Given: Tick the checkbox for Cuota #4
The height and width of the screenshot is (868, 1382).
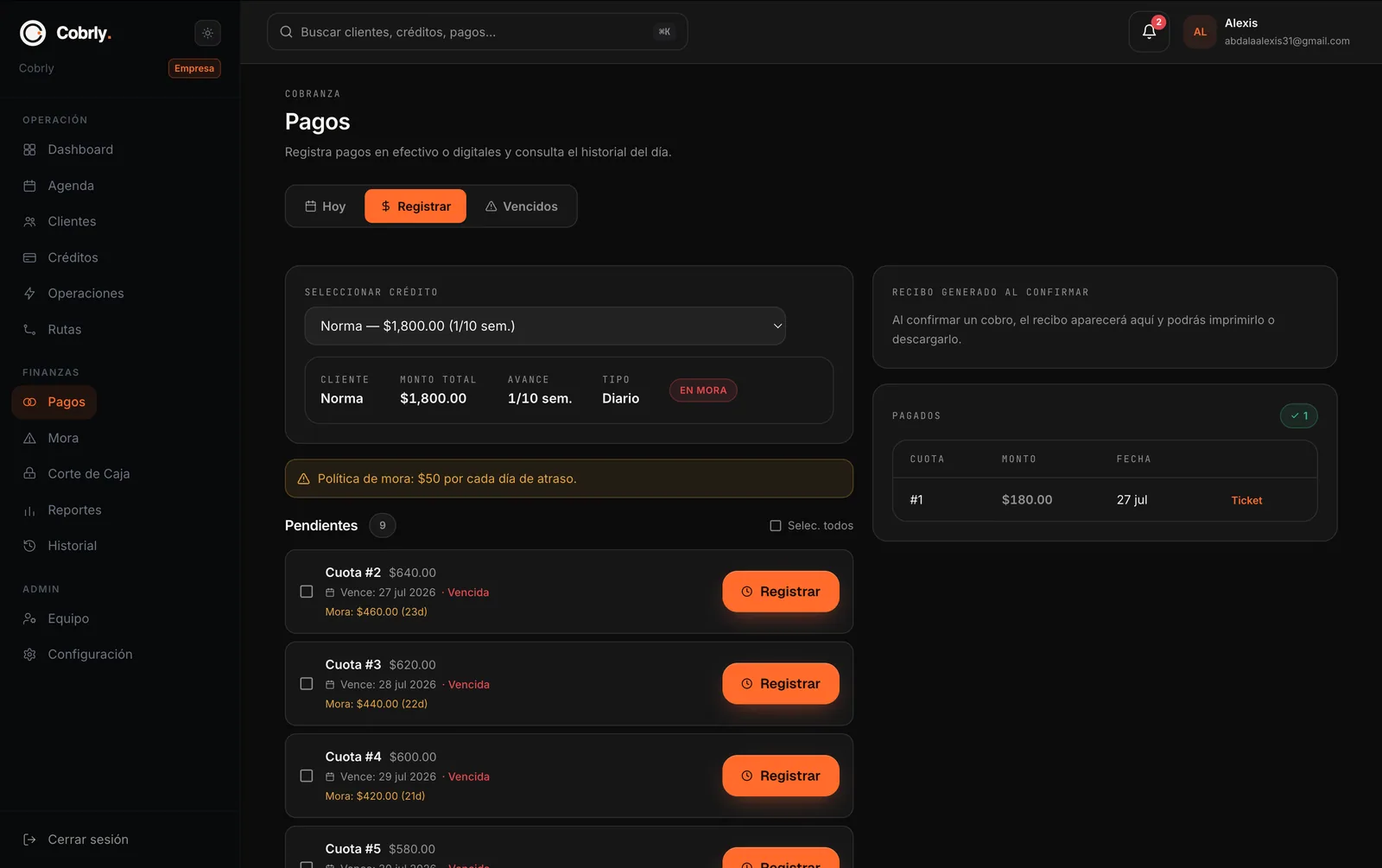Looking at the screenshot, I should pos(307,776).
